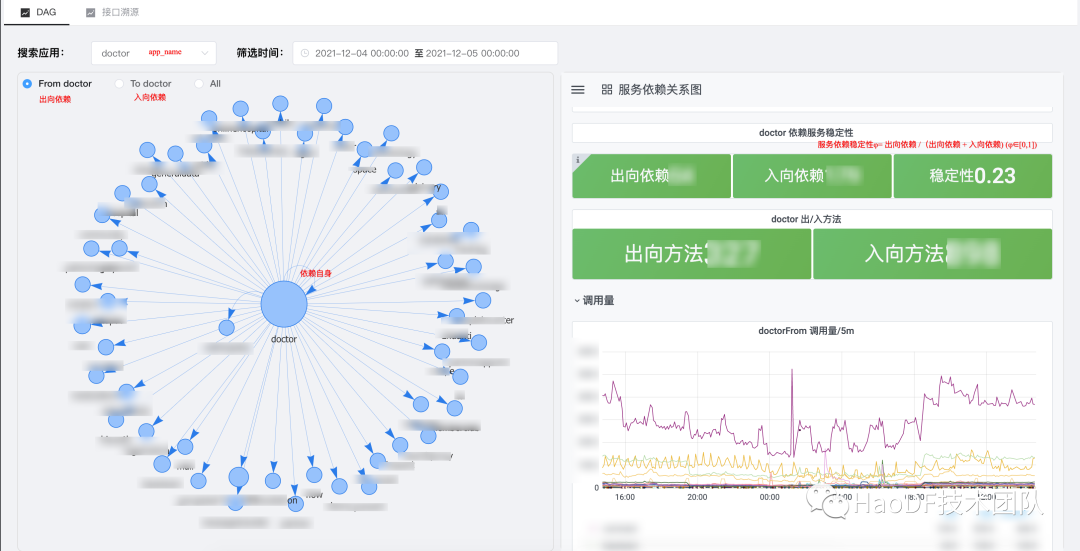Click the central doctor node
This screenshot has height=551, width=1080.
[284, 304]
